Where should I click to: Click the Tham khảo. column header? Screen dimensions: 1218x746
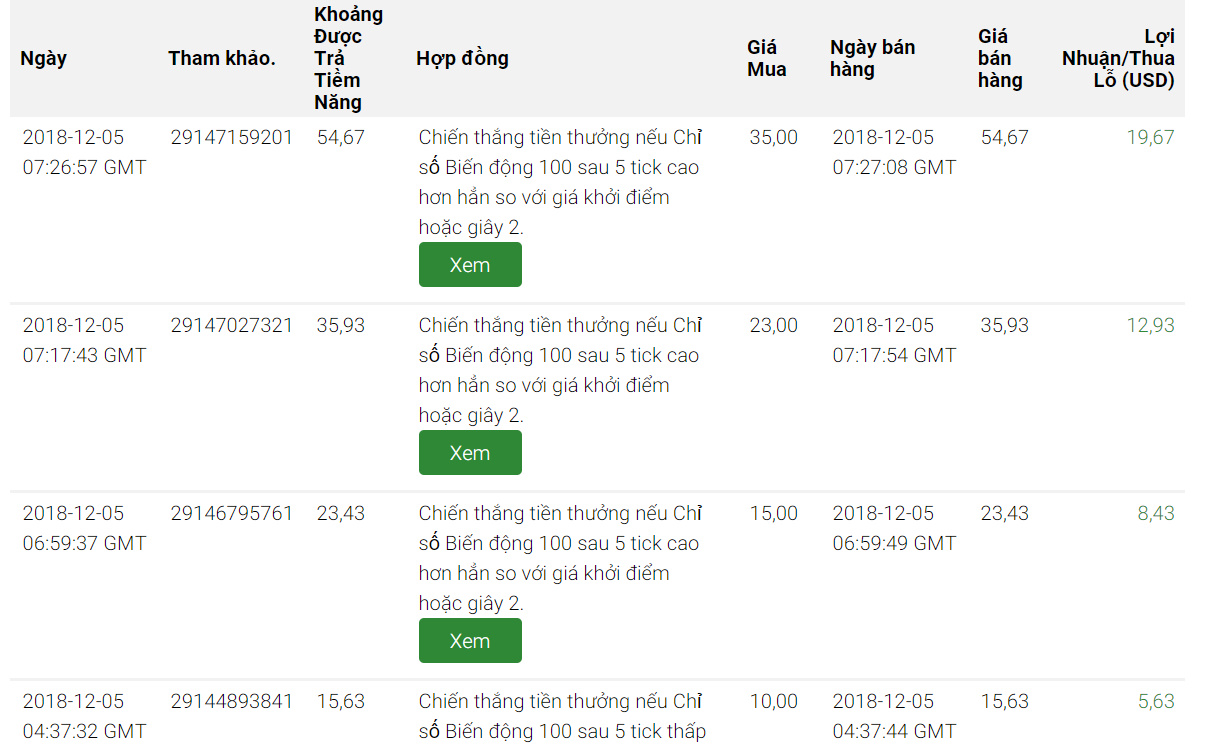(x=222, y=58)
